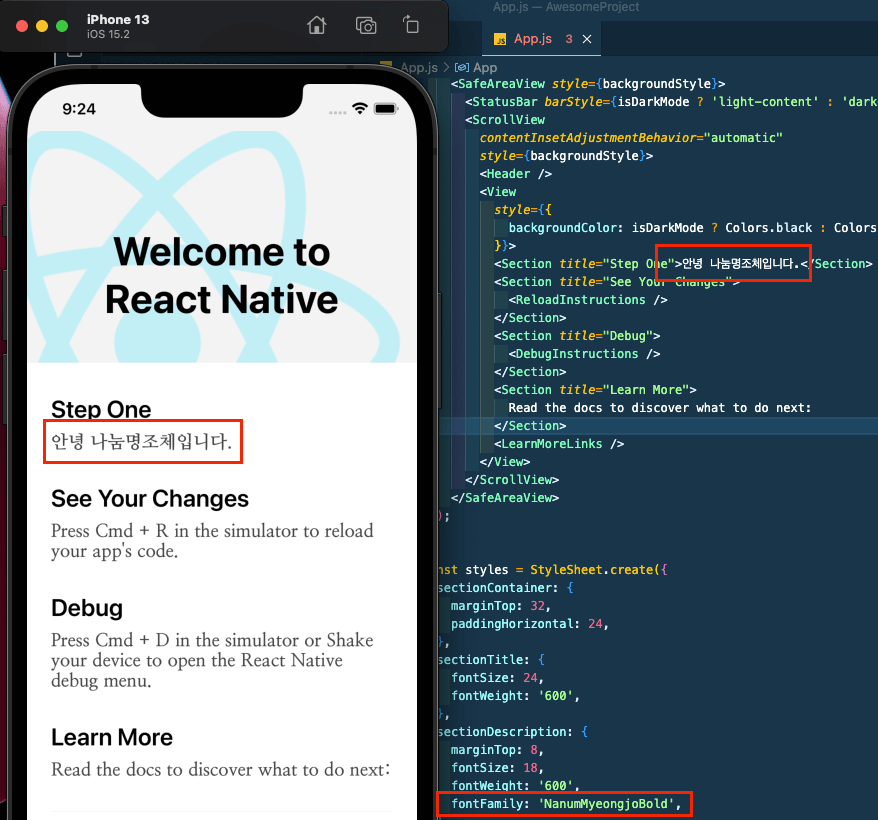Viewport: 878px width, 820px height.
Task: Click the <Header /> code line
Action: coord(516,174)
